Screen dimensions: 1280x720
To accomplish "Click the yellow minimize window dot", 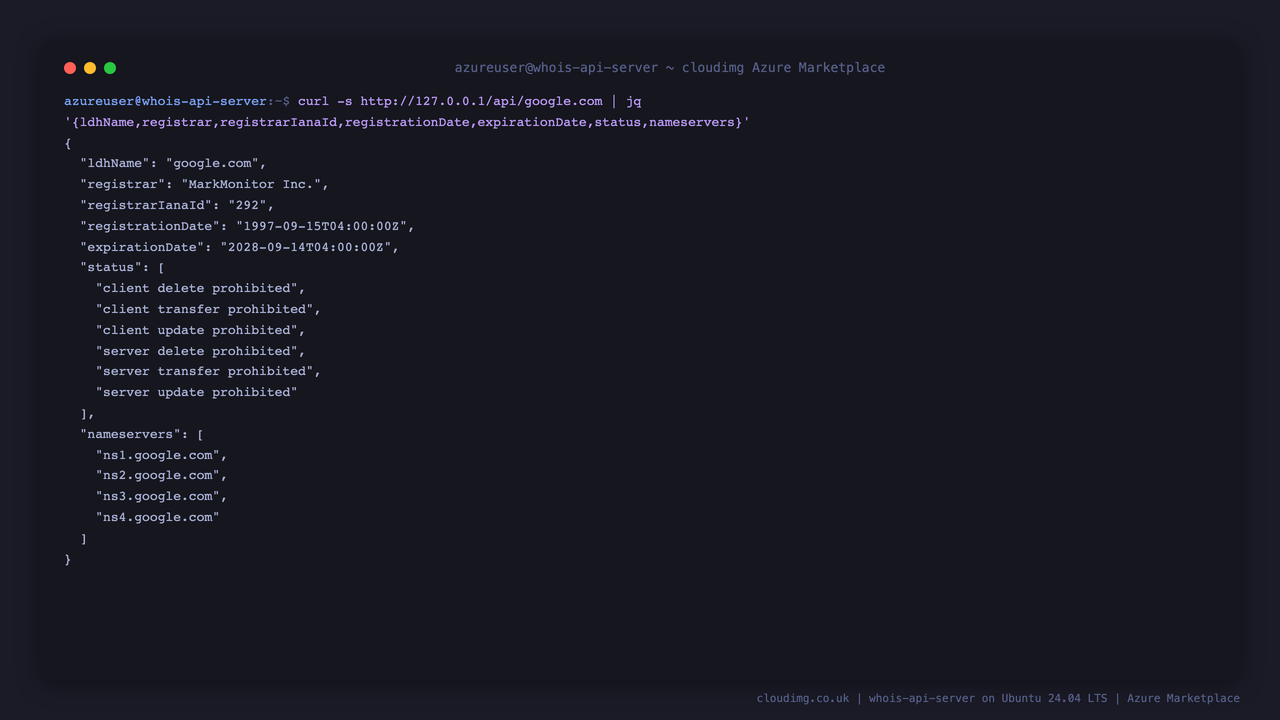I will point(90,68).
